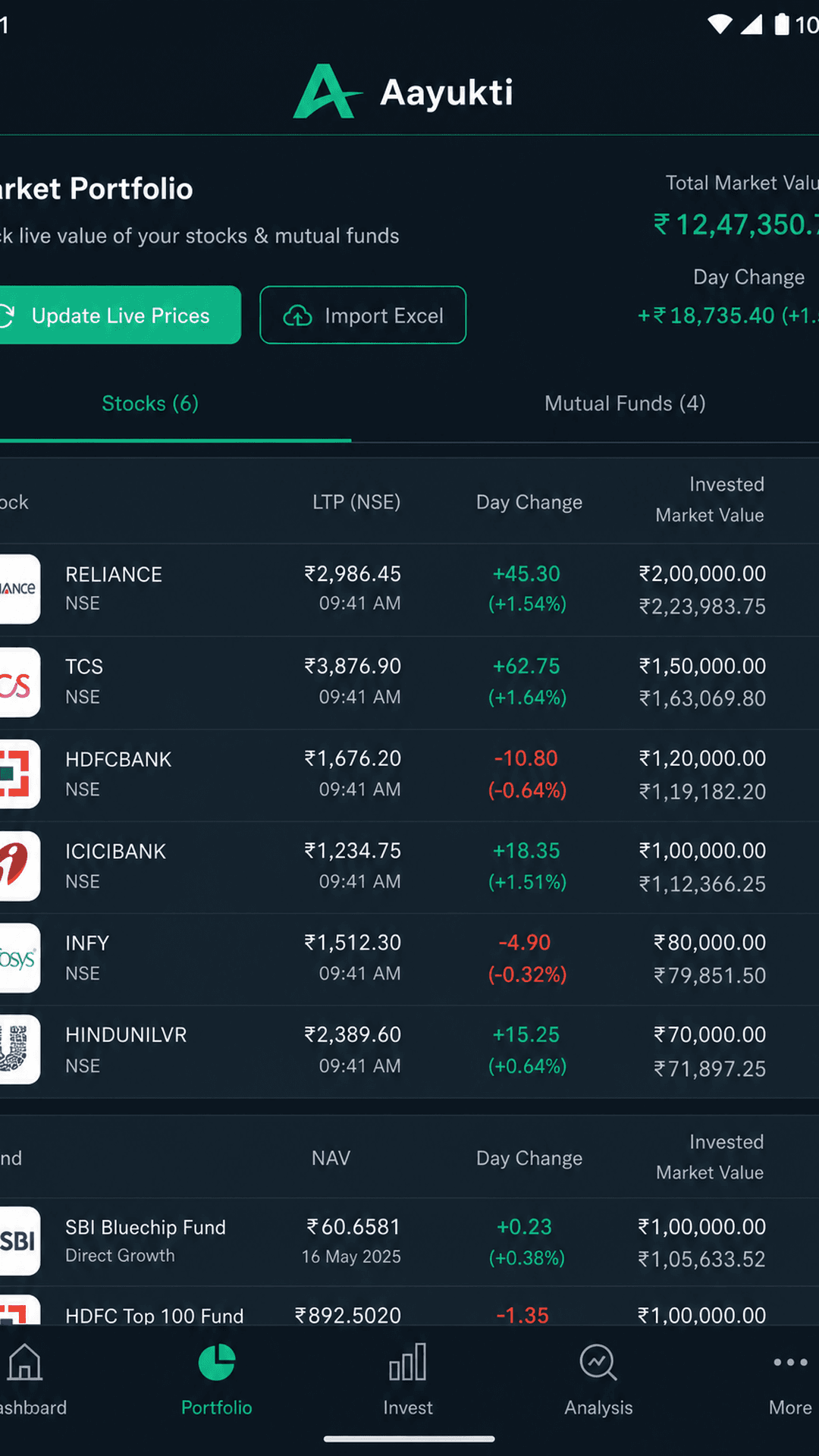The width and height of the screenshot is (819, 1456).
Task: Sort by the LTP (NSE) column header
Action: (356, 502)
